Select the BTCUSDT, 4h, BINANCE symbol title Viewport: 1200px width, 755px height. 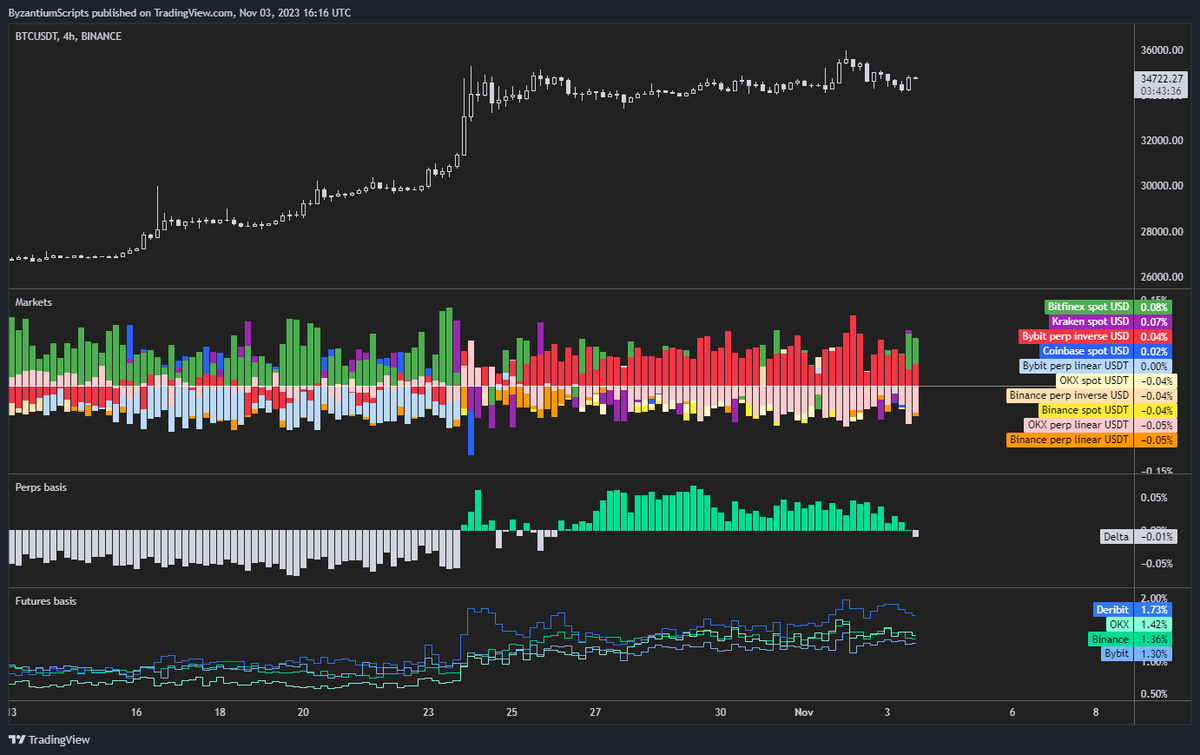[x=70, y=35]
